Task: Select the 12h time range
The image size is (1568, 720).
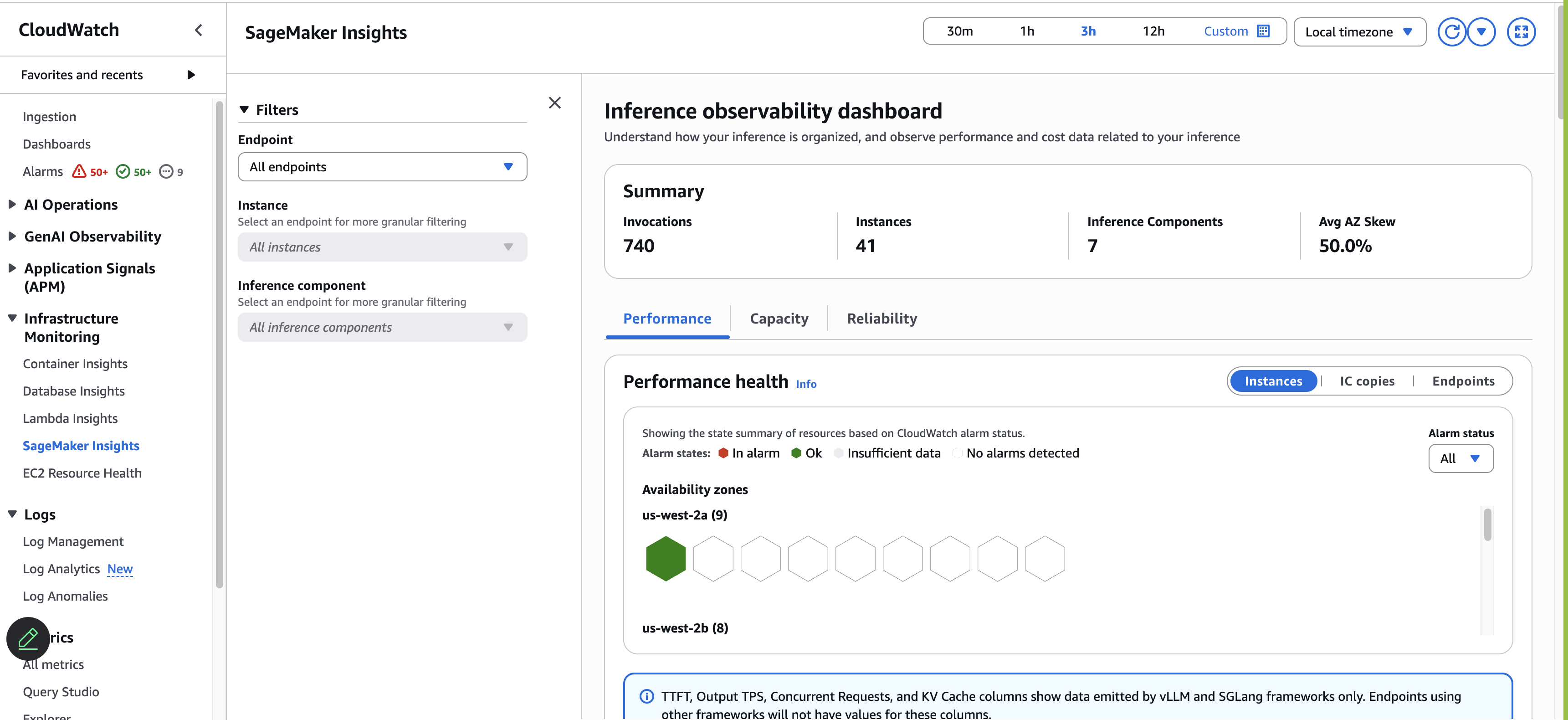Action: [x=1153, y=31]
